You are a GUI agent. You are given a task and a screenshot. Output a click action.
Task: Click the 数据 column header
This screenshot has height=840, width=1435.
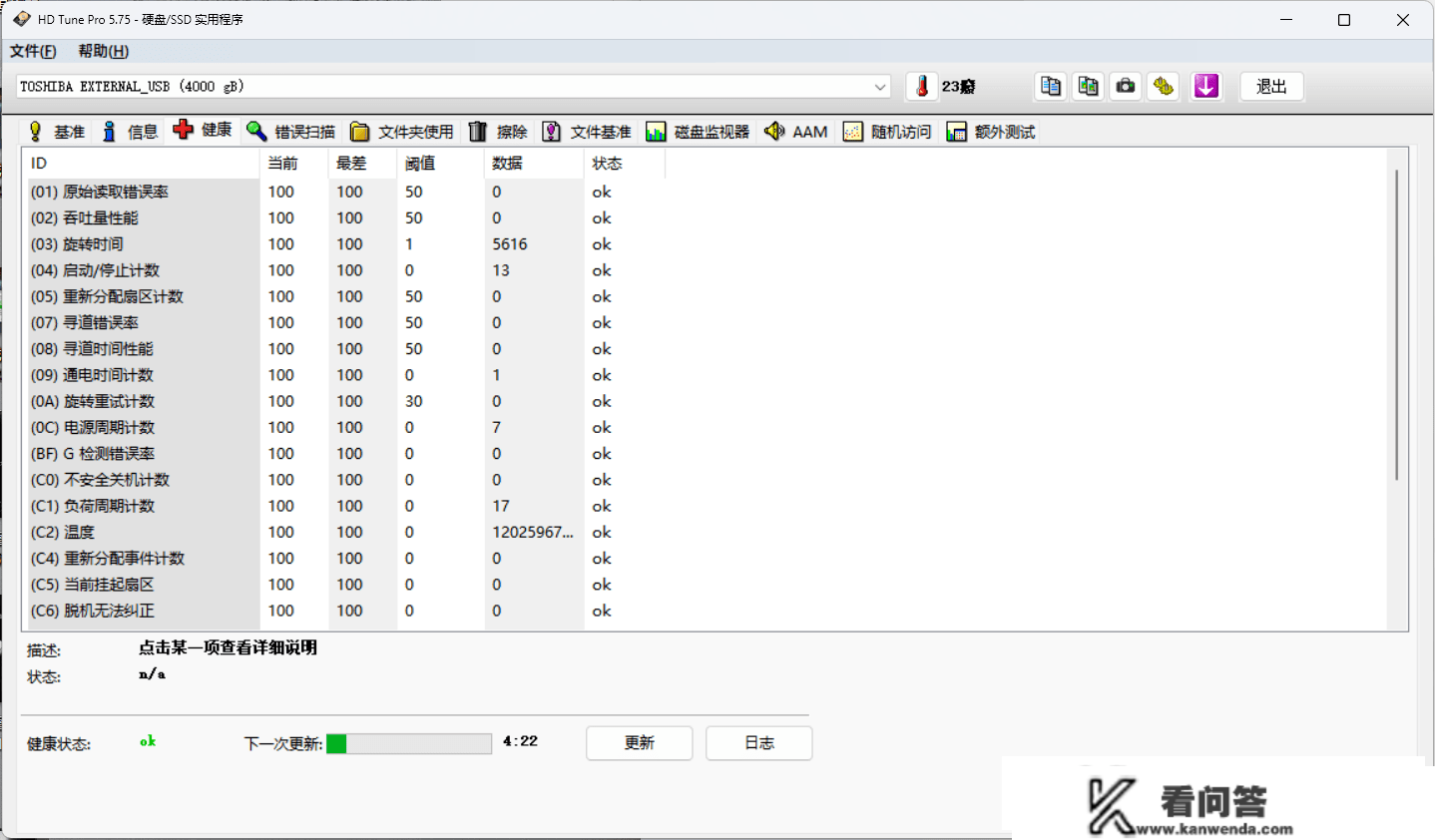click(x=534, y=164)
